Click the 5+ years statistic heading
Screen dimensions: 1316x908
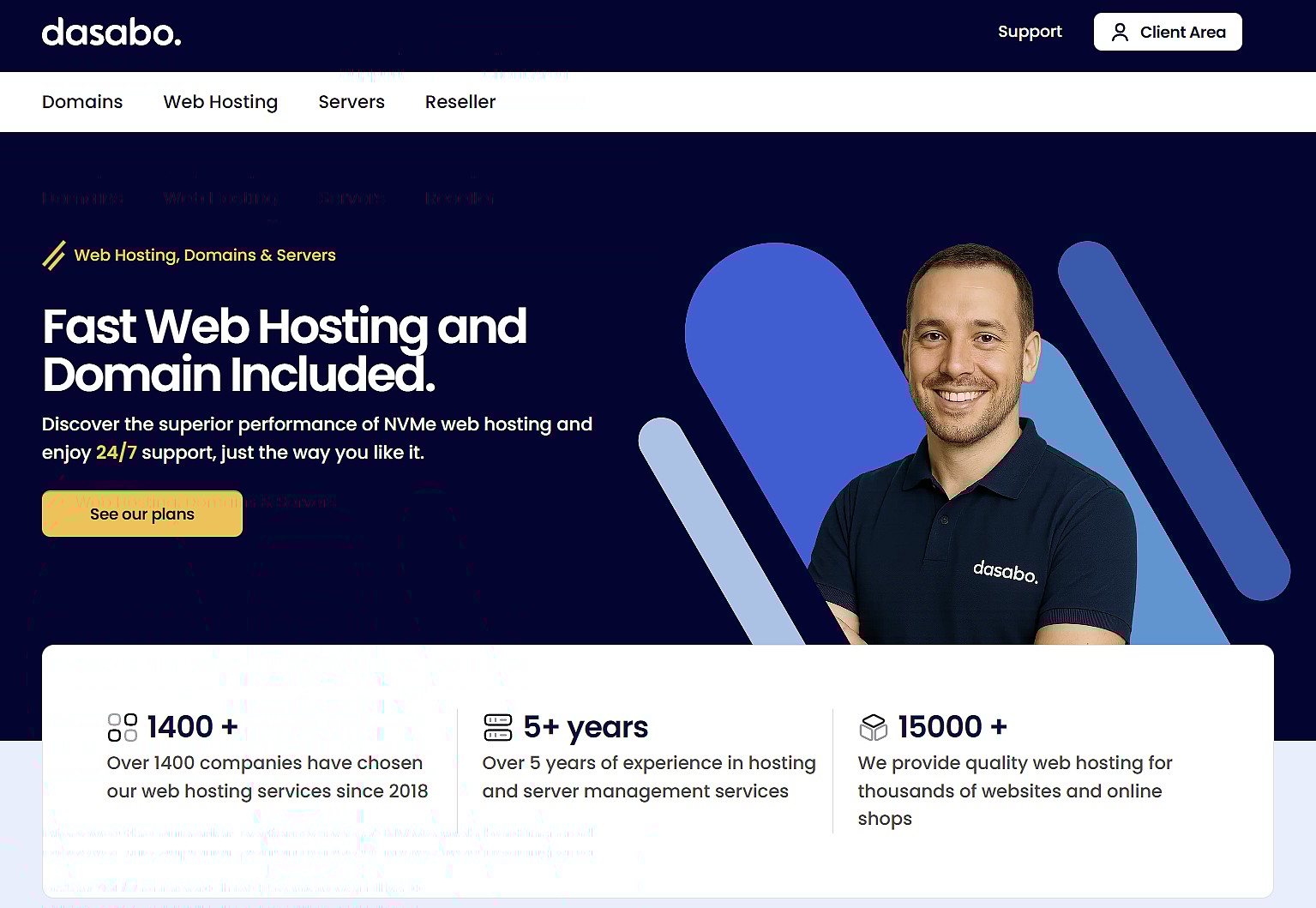click(x=586, y=727)
